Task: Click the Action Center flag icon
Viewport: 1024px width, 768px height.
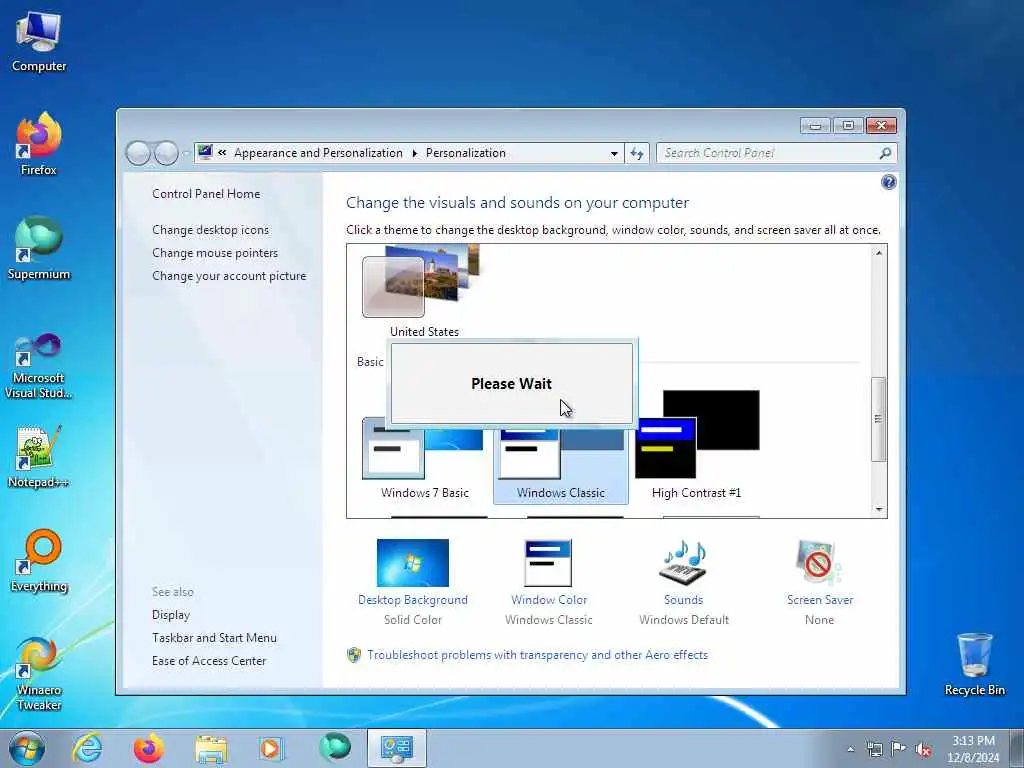Action: tap(899, 749)
